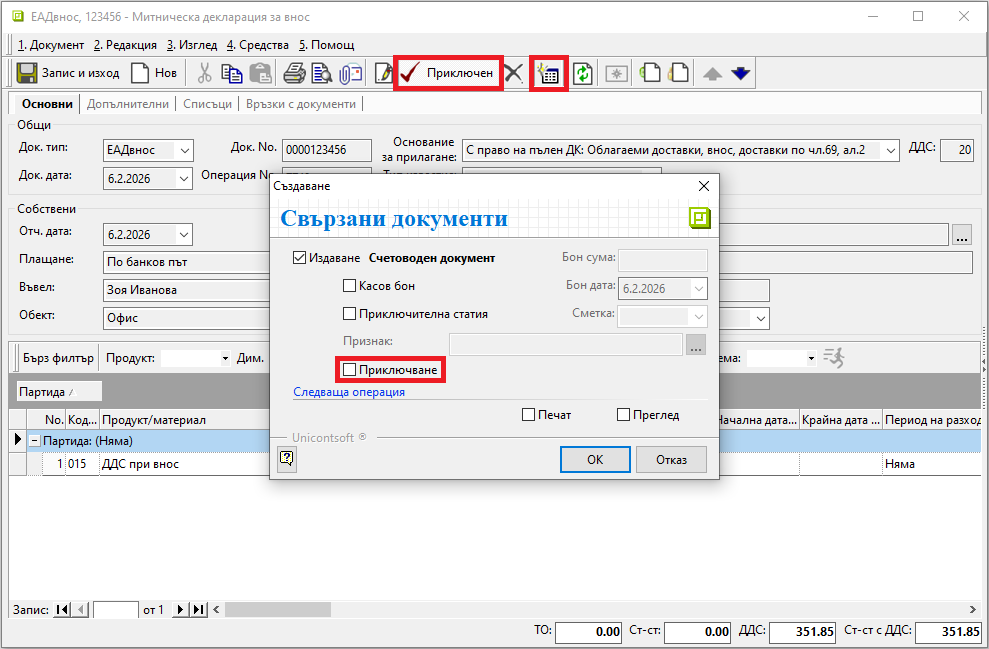
Task: Open the Док. тип dropdown
Action: coord(184,150)
